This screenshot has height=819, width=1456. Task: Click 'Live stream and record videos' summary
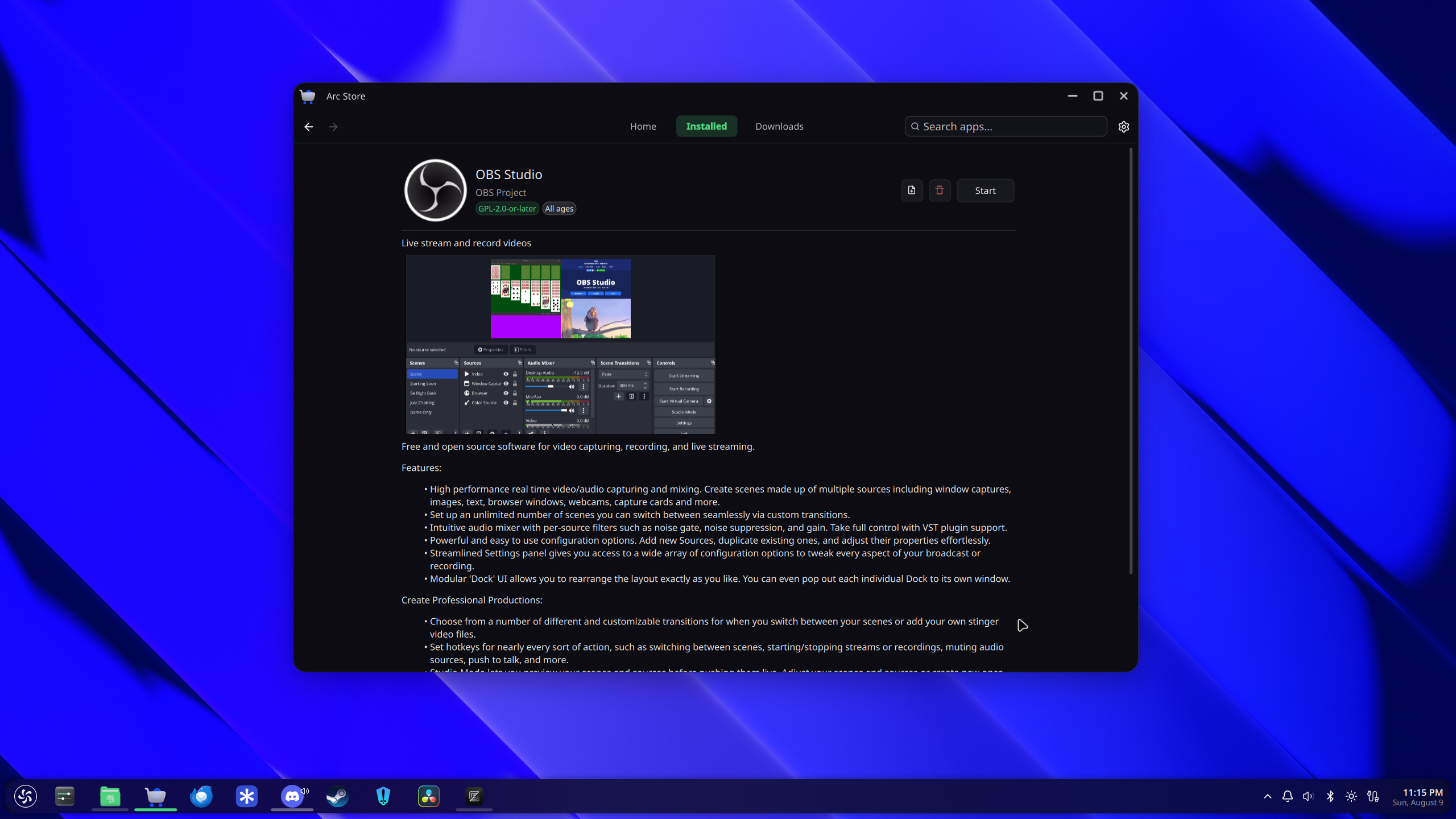[466, 243]
